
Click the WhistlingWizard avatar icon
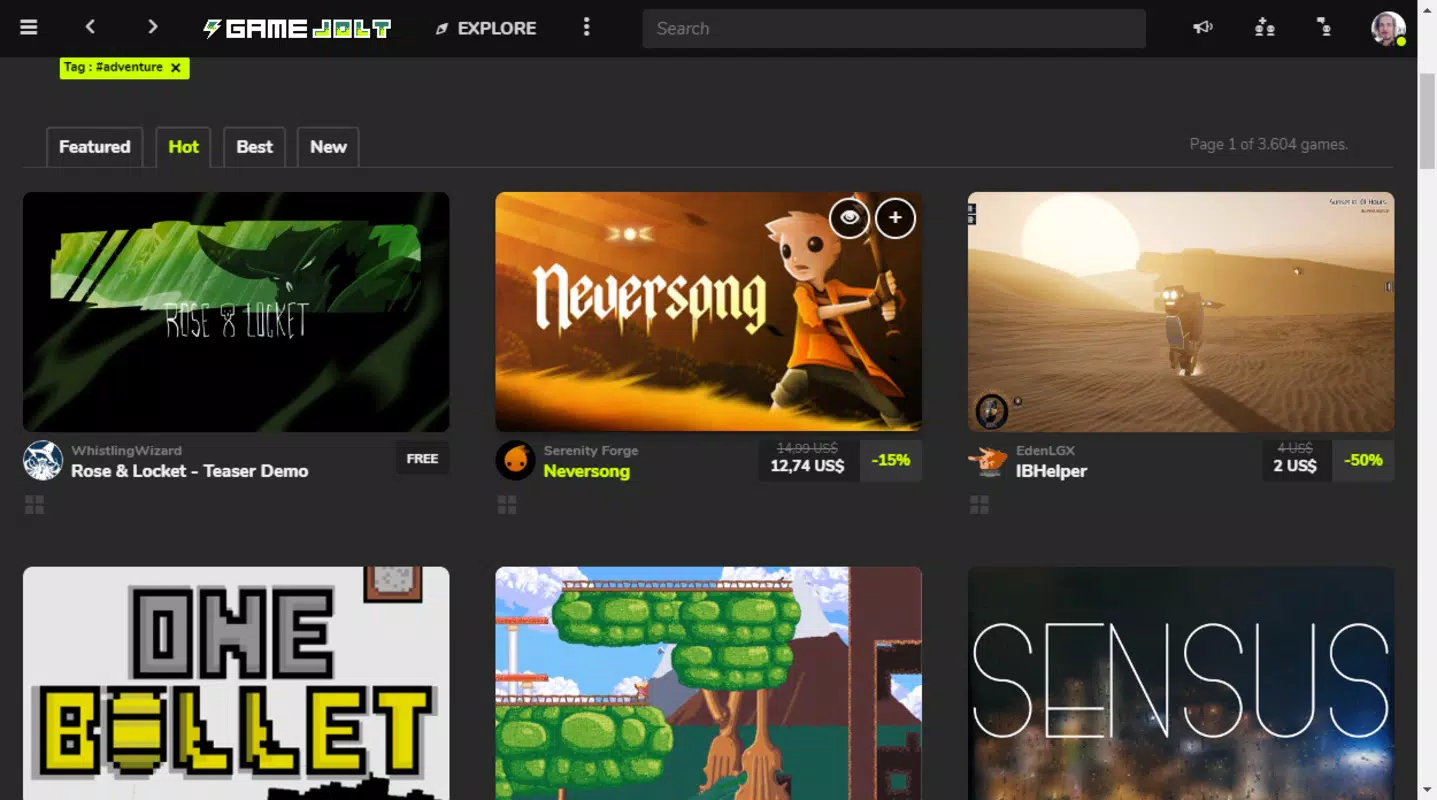43,461
